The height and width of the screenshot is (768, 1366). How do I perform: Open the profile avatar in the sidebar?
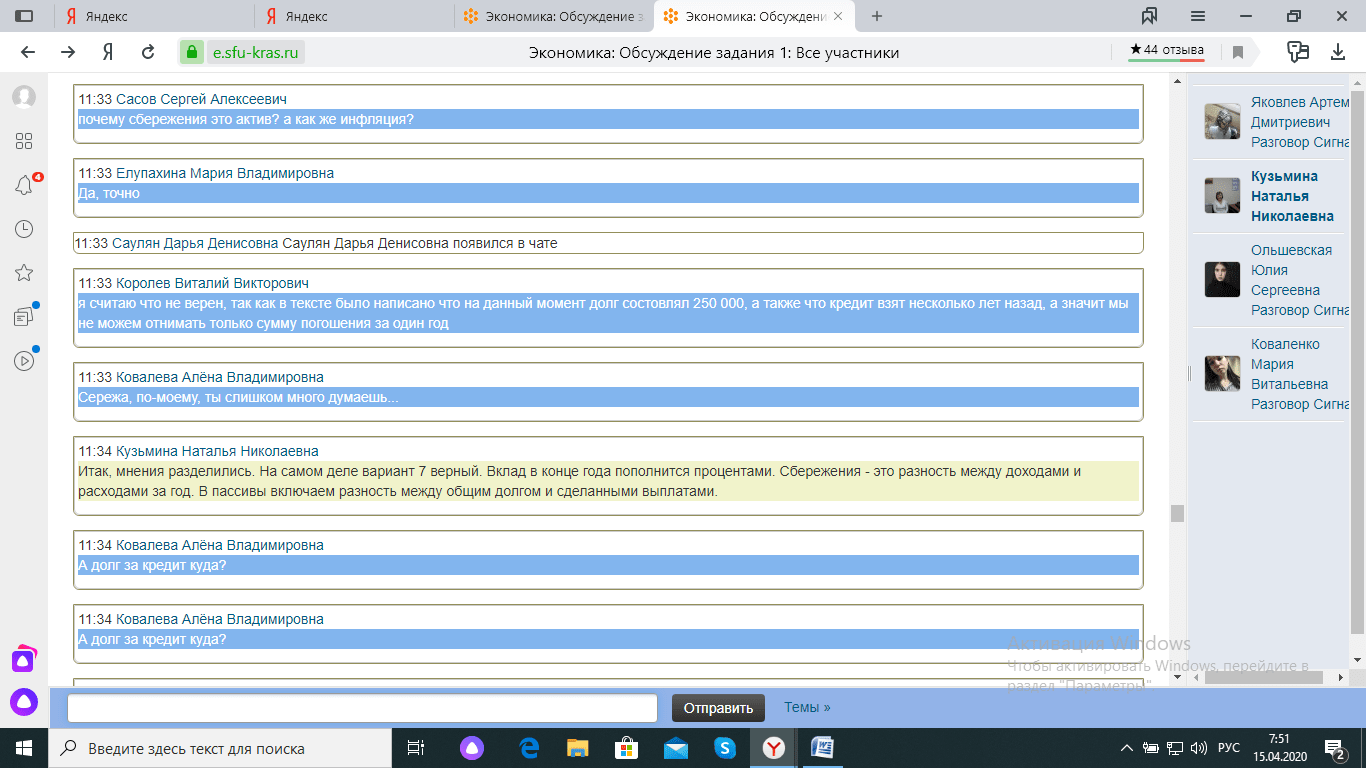pyautogui.click(x=24, y=97)
